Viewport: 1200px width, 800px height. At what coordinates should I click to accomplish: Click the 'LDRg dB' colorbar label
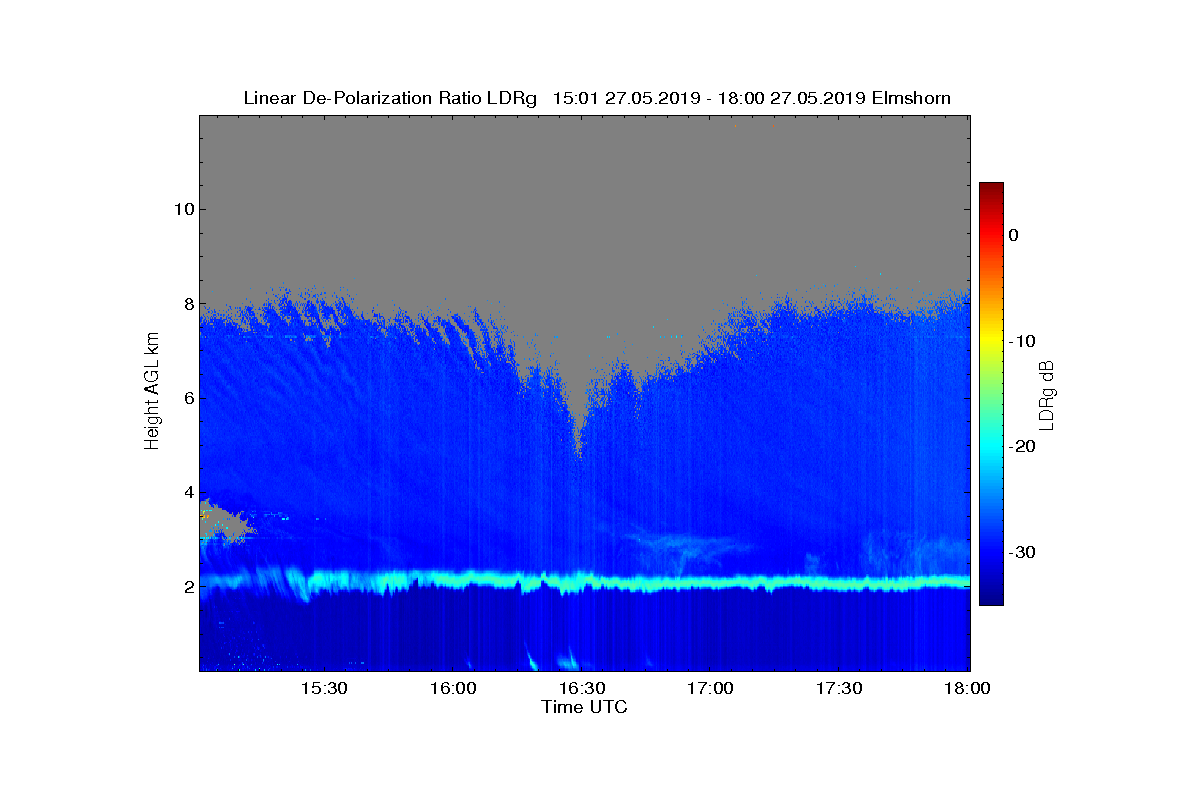1047,394
